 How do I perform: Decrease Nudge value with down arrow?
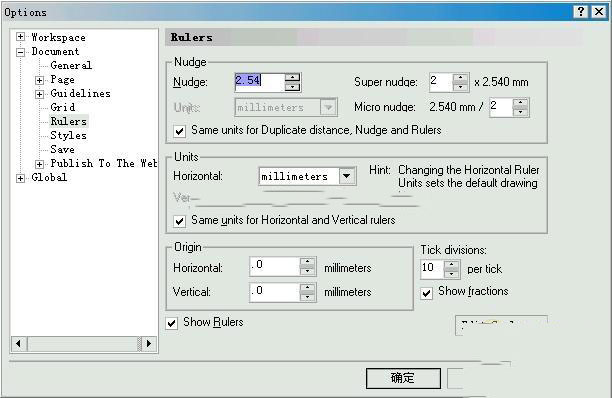[292, 87]
